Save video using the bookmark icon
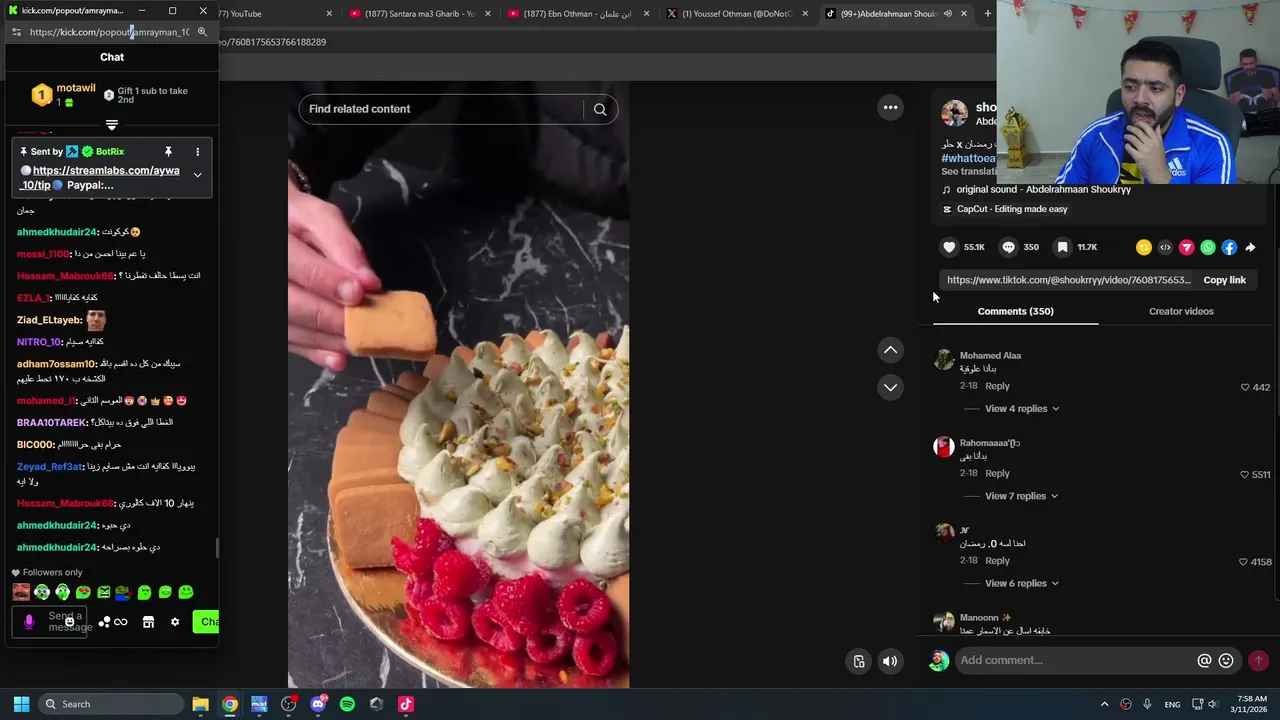 [x=1062, y=247]
